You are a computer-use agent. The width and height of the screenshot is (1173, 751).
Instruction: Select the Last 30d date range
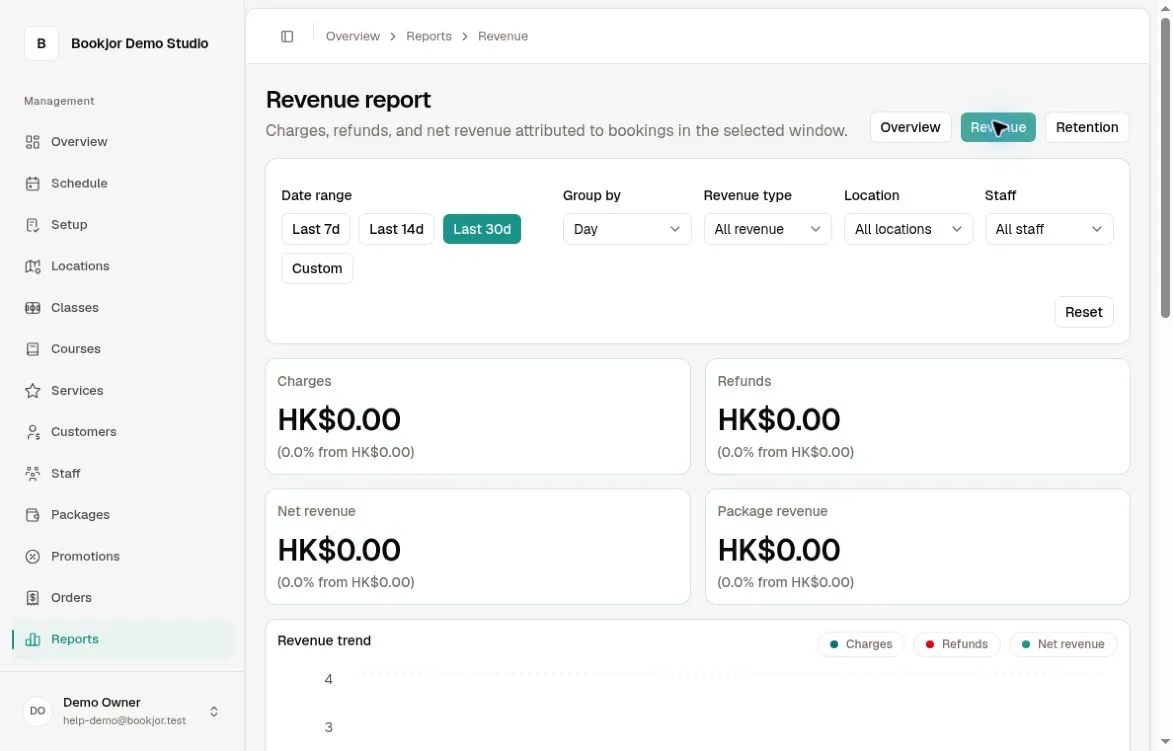click(x=482, y=229)
